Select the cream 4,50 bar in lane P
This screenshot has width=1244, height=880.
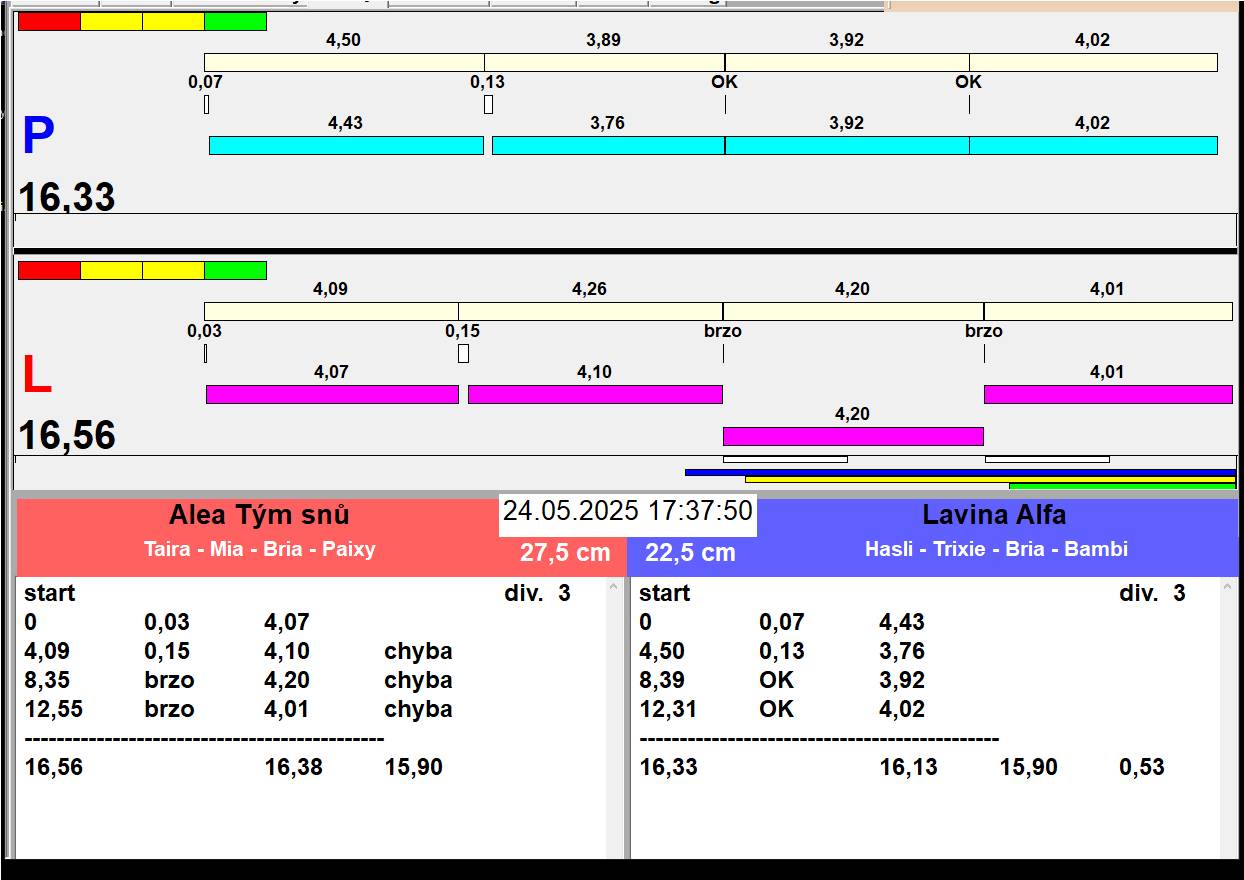pyautogui.click(x=344, y=62)
